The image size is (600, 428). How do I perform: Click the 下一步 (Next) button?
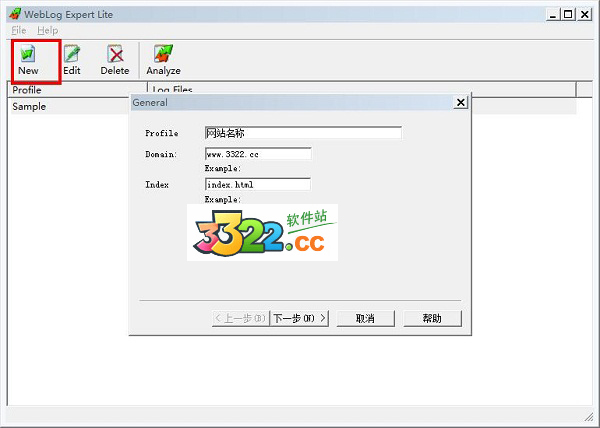pos(299,318)
